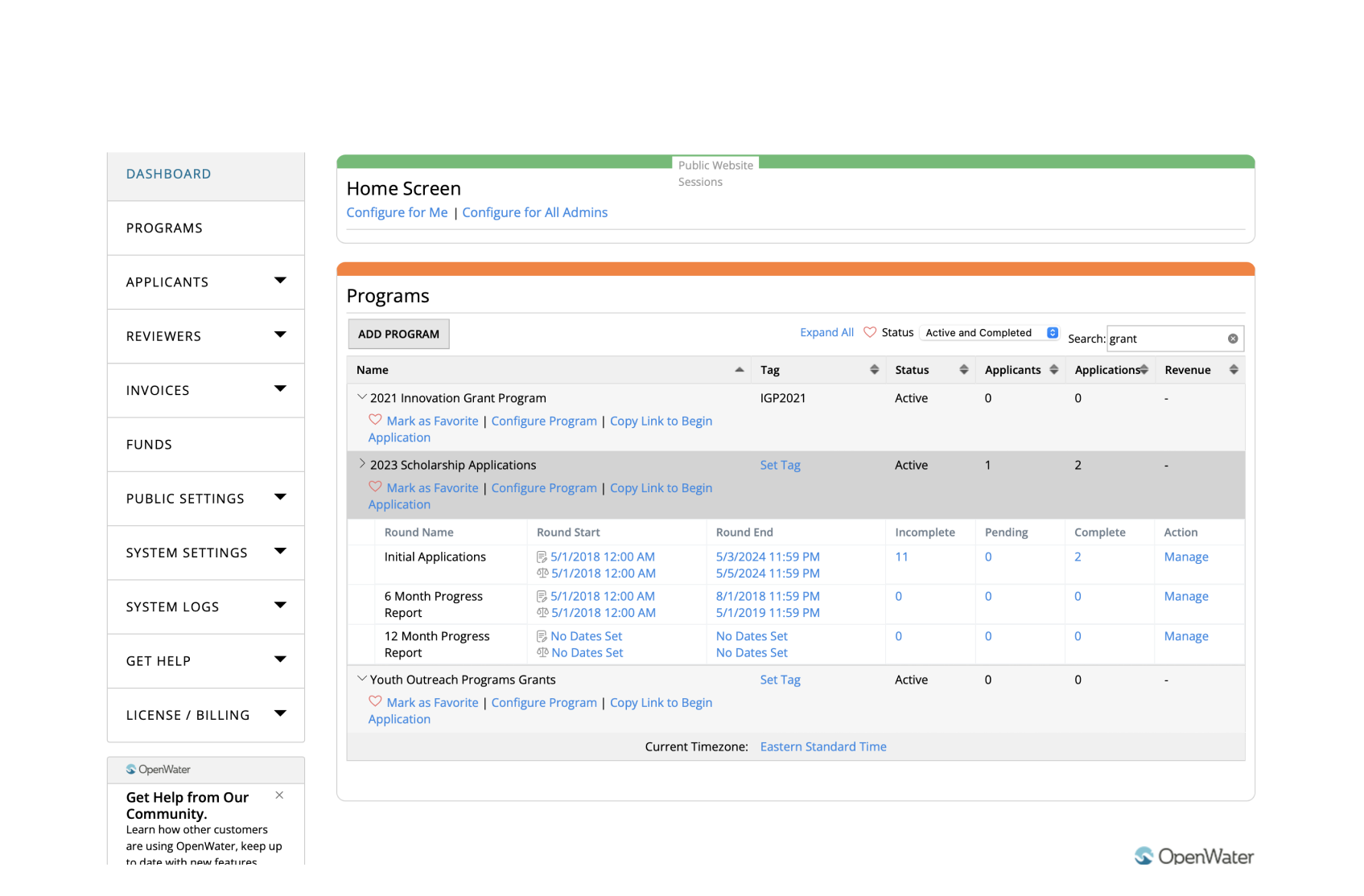Click heart icon for 2021 Innovation Grant Program
Viewport: 1364px width, 896px height.
pos(375,420)
